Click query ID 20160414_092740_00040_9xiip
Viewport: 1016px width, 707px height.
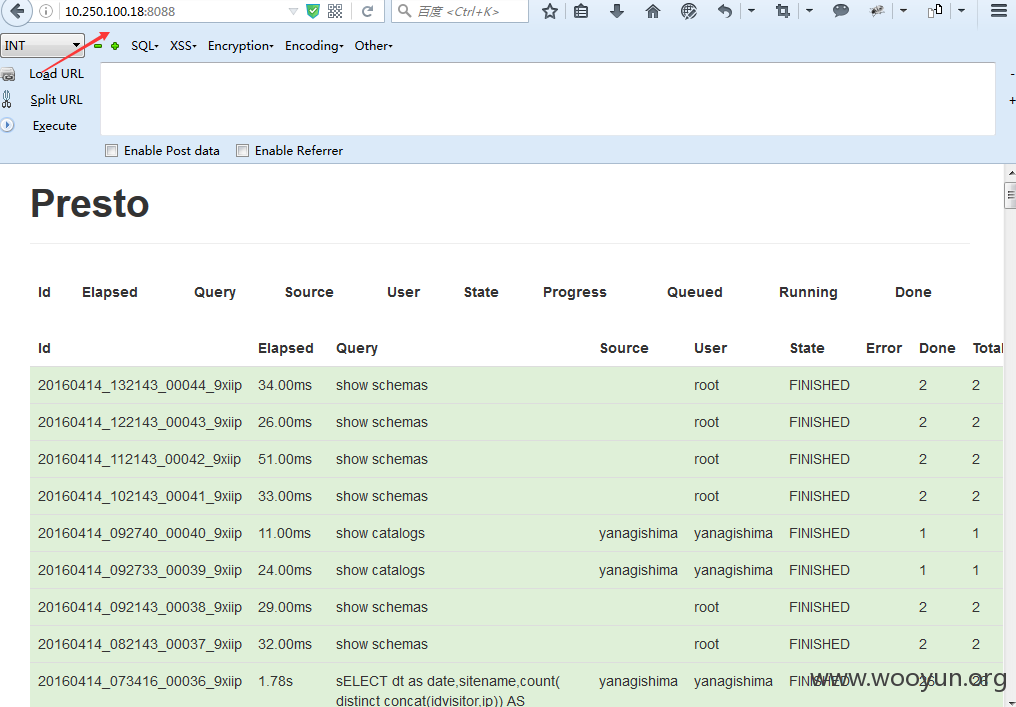[140, 533]
